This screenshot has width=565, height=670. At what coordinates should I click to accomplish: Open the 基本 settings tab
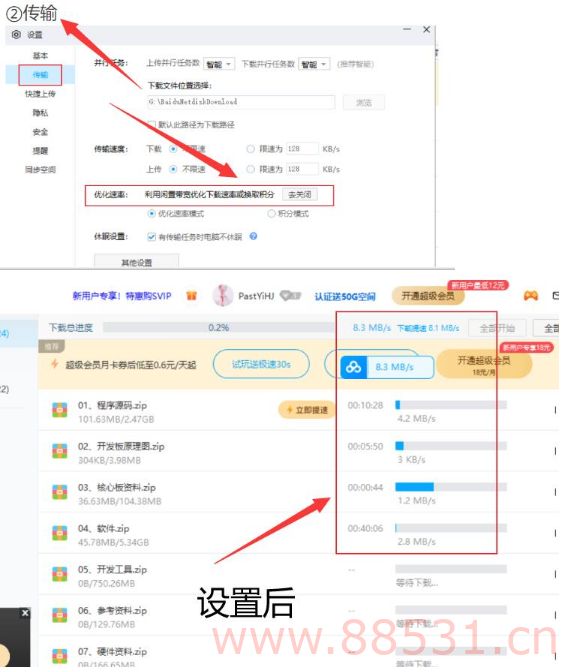click(40, 56)
